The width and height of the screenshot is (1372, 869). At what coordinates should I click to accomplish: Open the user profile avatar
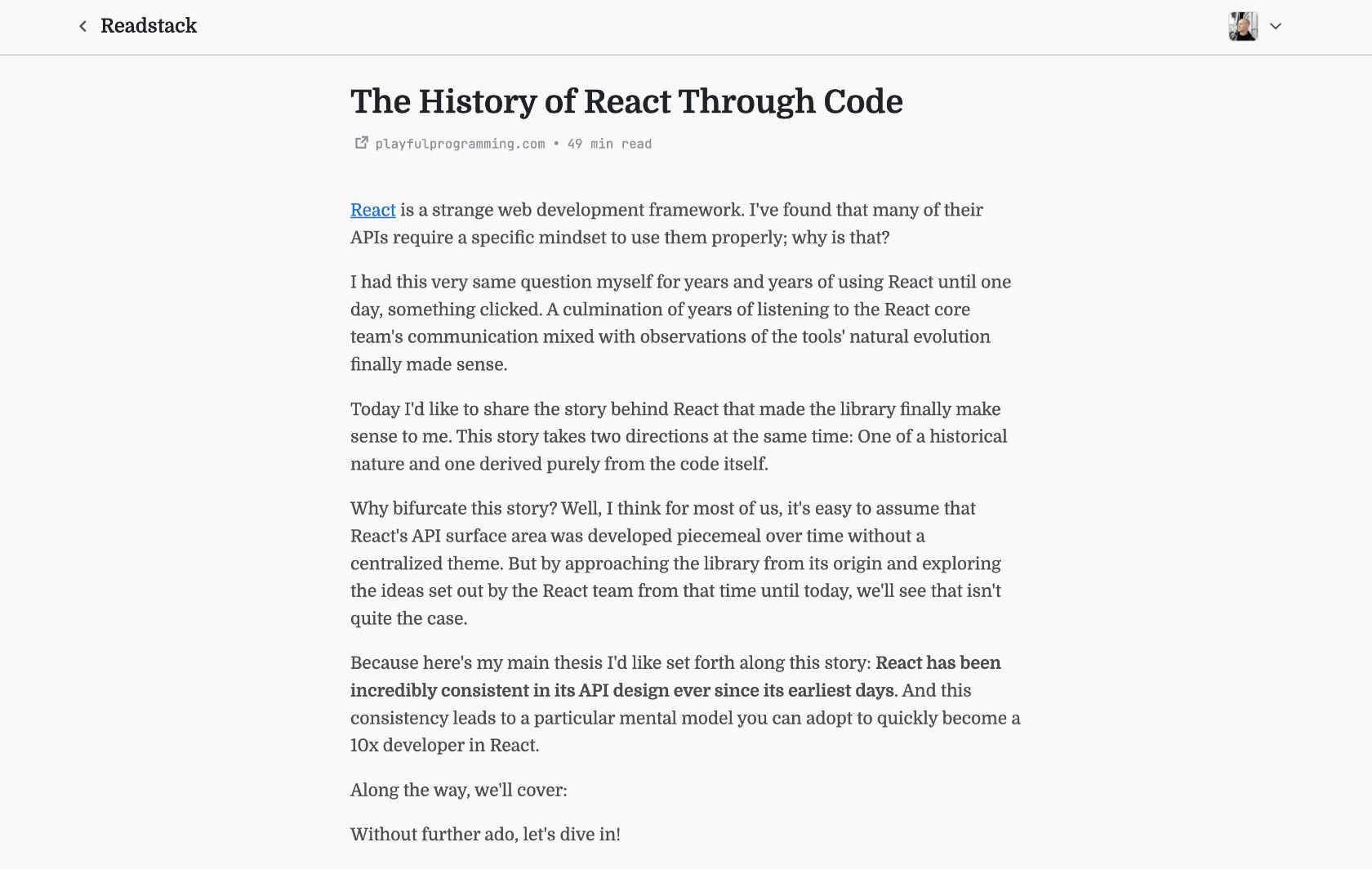1243,26
